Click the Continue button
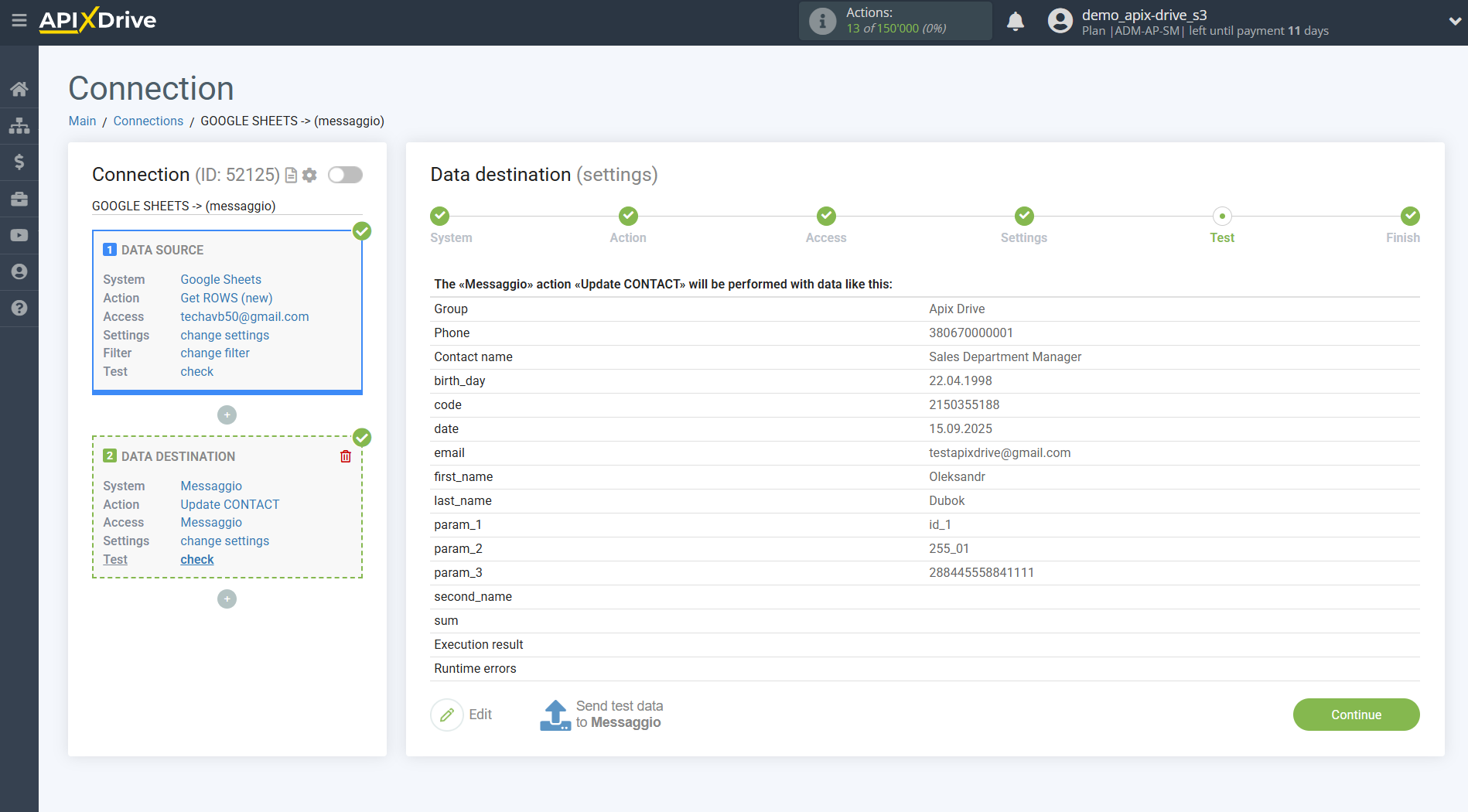 click(1356, 715)
